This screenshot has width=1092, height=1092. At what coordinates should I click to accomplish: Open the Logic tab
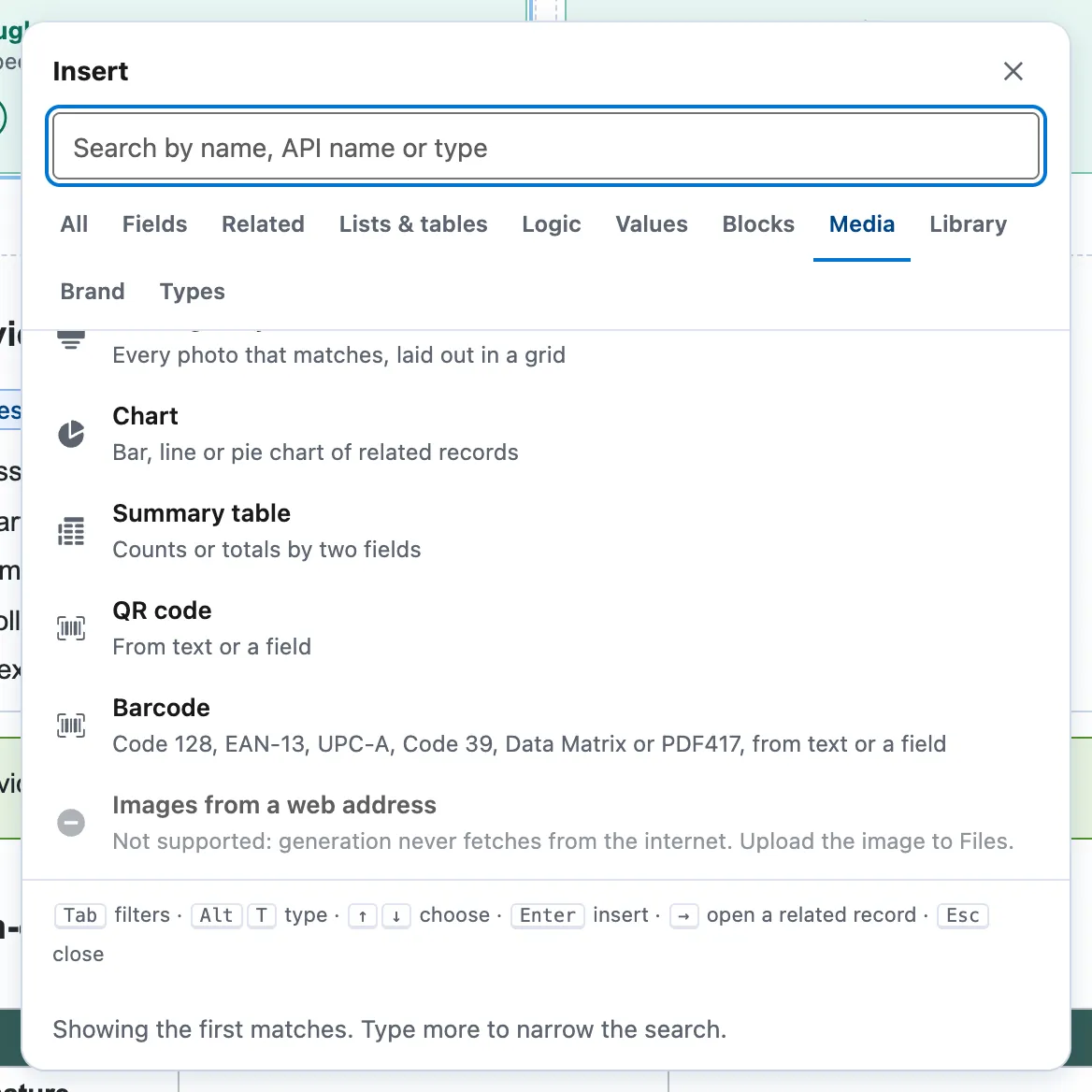click(x=551, y=224)
